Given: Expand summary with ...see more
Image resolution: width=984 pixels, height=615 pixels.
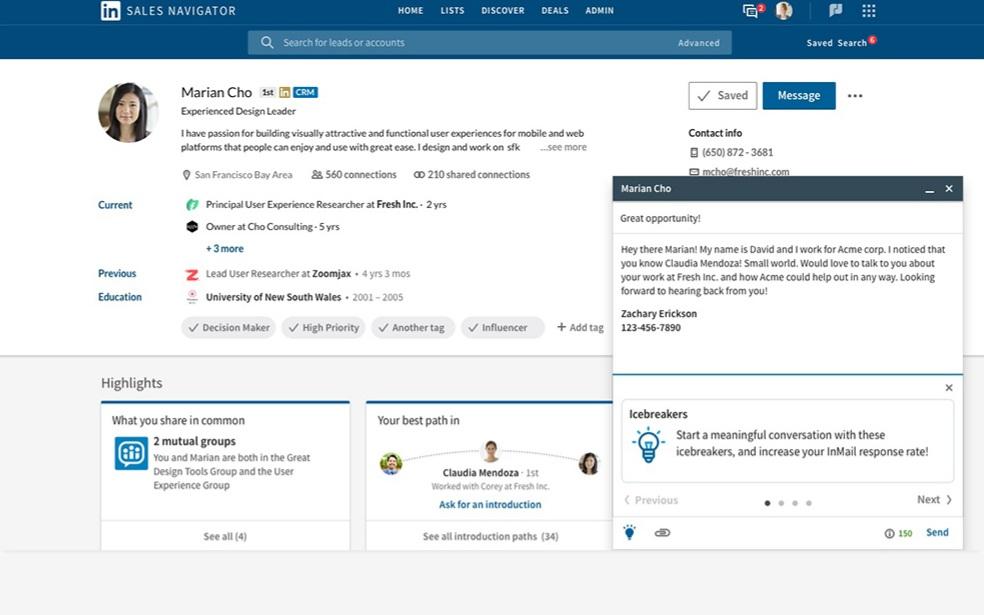Looking at the screenshot, I should [x=563, y=147].
